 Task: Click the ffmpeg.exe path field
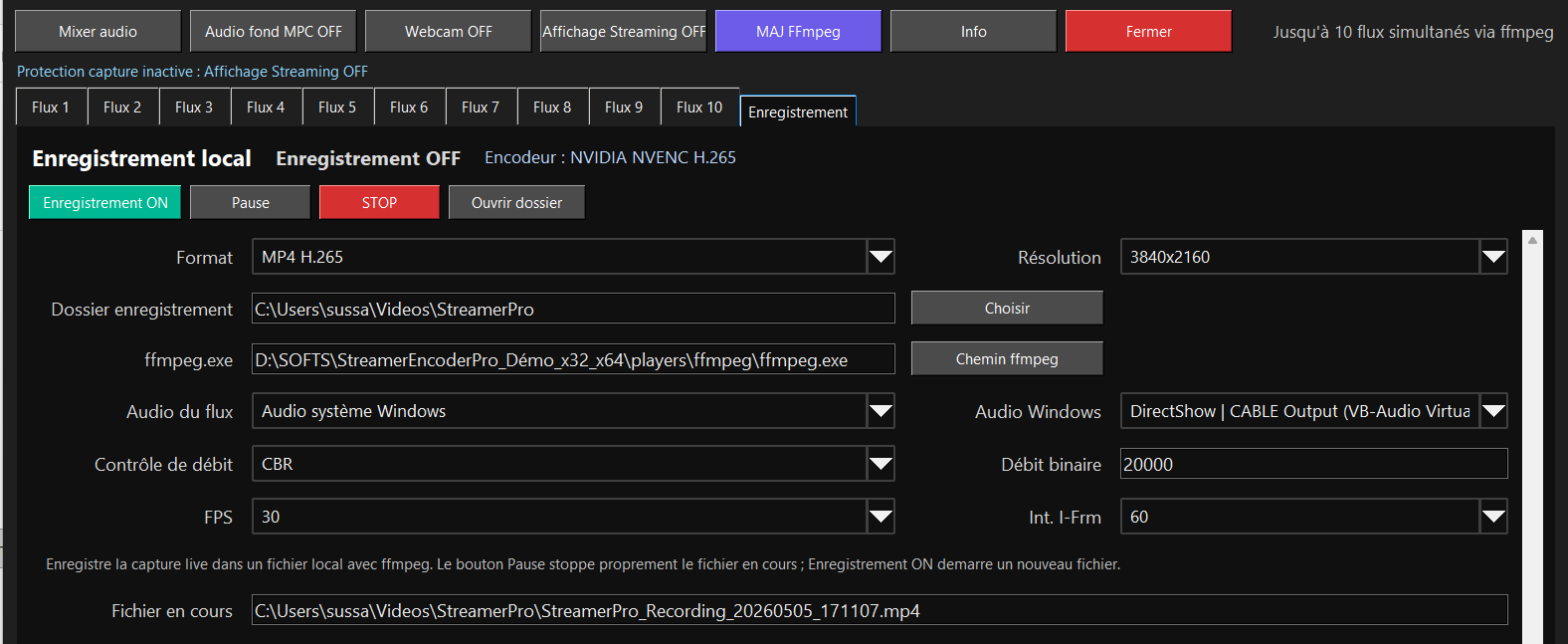tap(573, 359)
